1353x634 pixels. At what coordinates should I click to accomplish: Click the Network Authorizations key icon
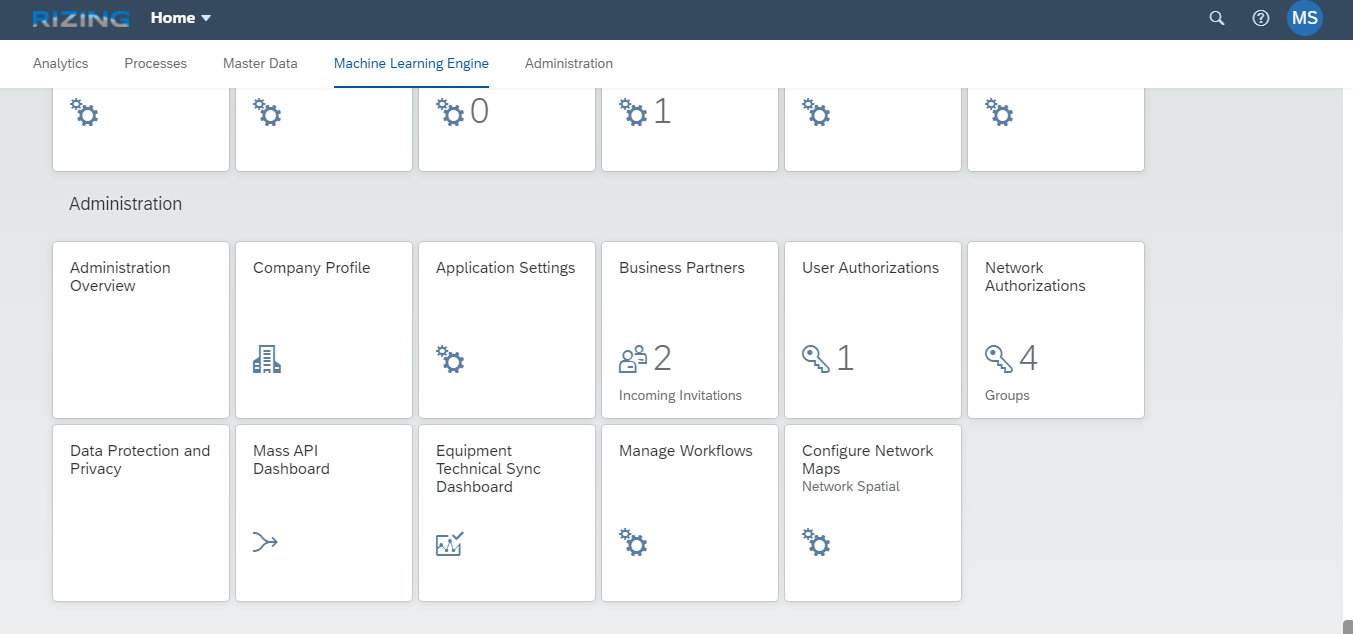point(999,359)
